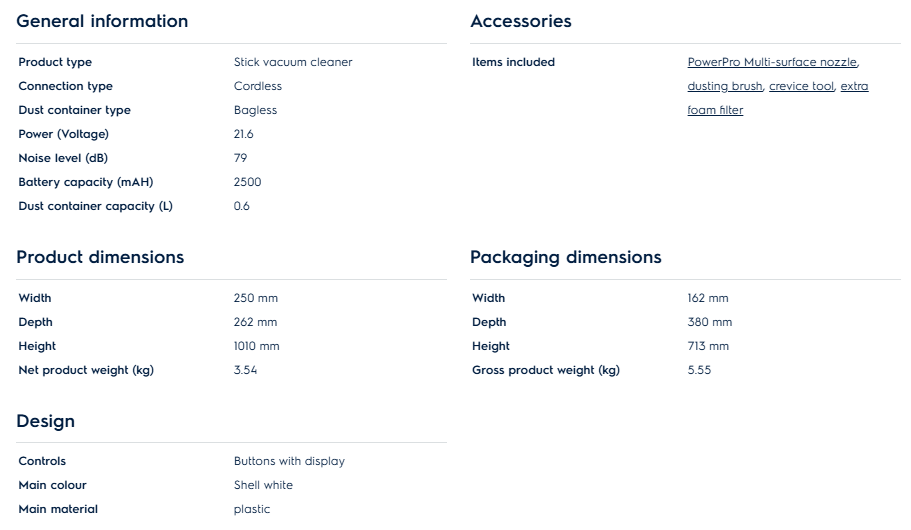Click the General information heading
Screen dimensions: 911x530
(x=102, y=21)
